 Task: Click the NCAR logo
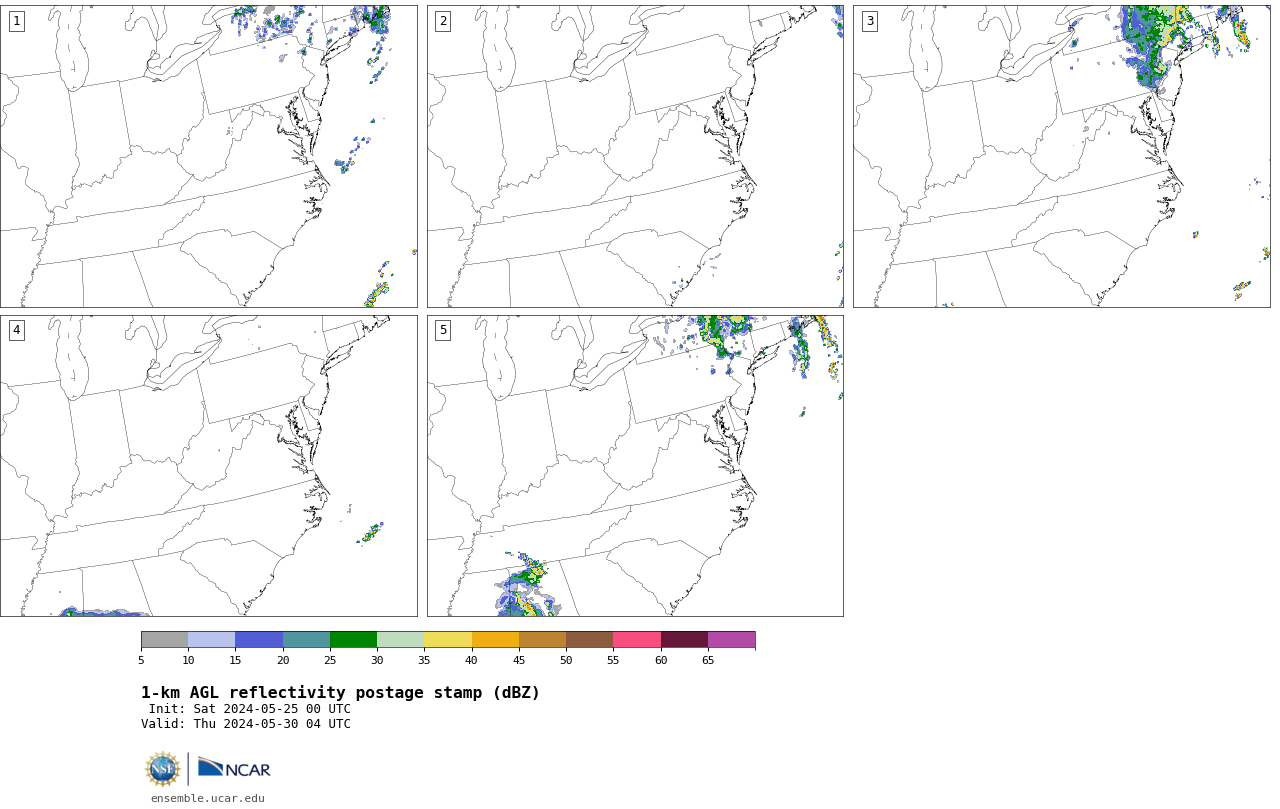[234, 768]
